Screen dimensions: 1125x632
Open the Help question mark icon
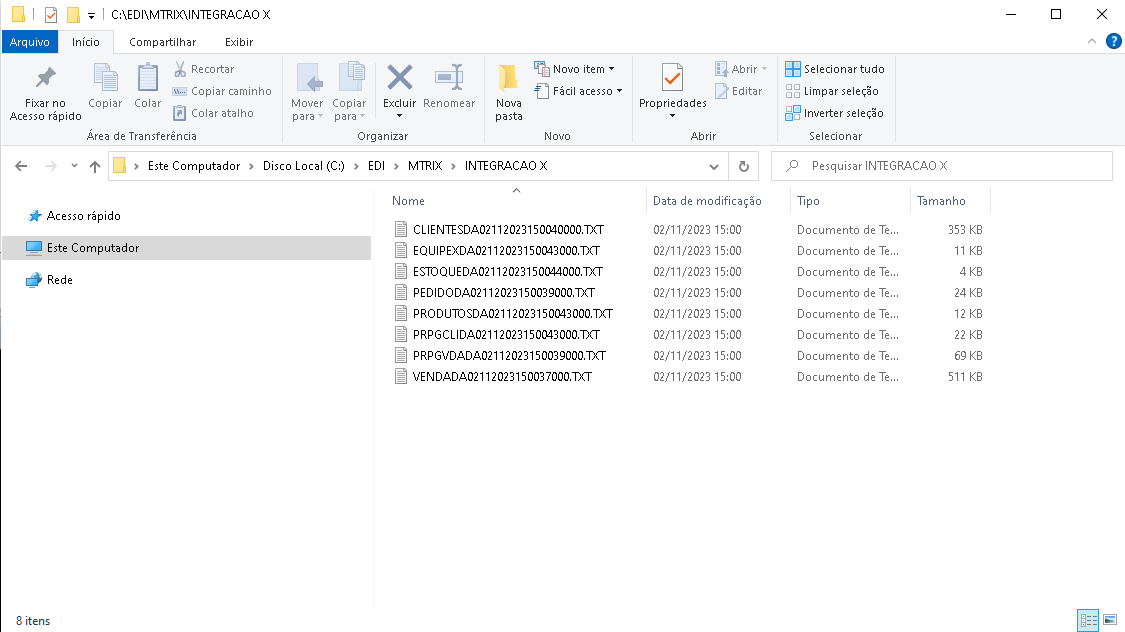(x=1112, y=41)
